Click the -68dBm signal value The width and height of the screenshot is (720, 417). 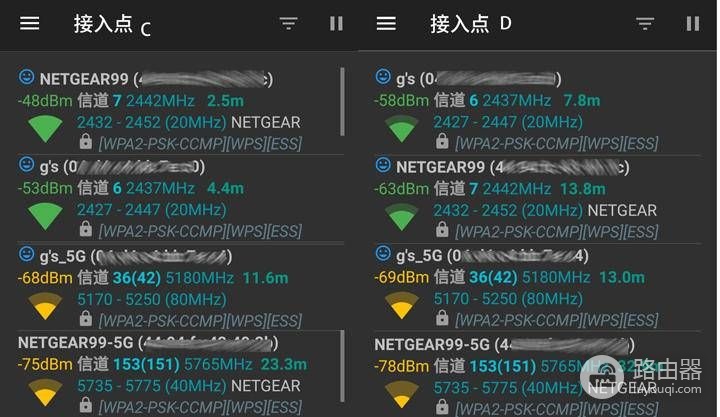(x=45, y=277)
